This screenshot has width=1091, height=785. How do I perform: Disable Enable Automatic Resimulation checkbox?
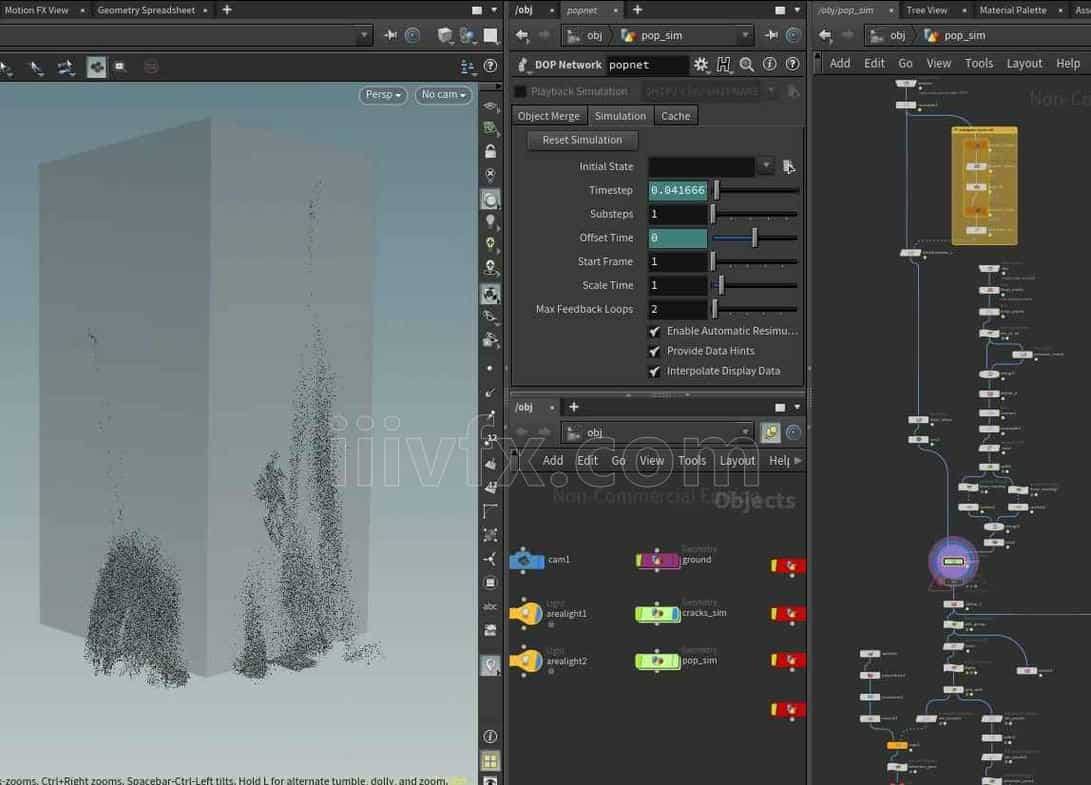click(655, 331)
